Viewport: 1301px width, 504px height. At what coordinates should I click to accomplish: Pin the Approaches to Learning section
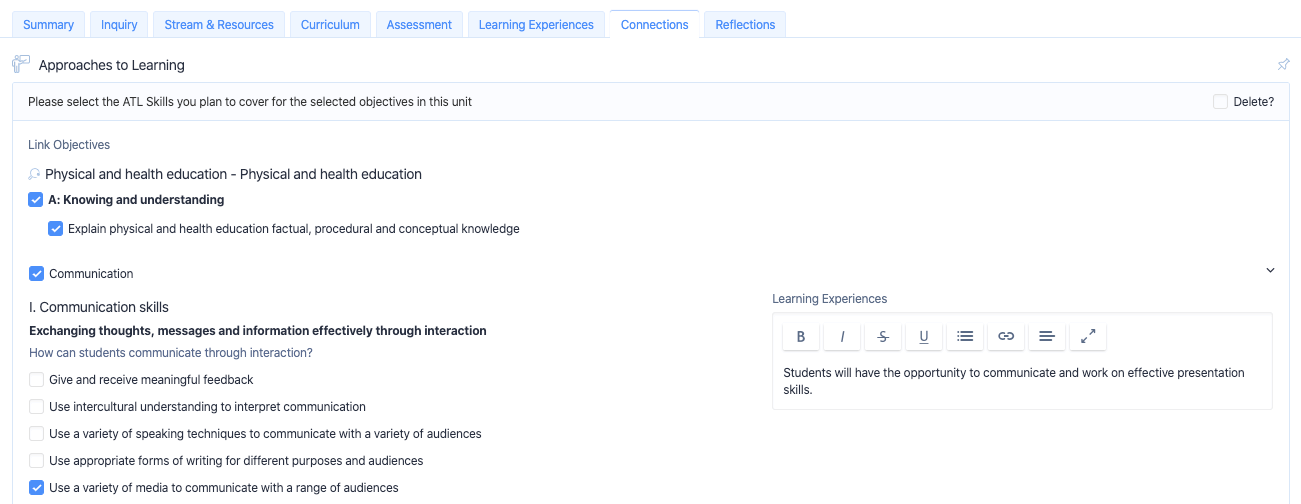pyautogui.click(x=1283, y=65)
